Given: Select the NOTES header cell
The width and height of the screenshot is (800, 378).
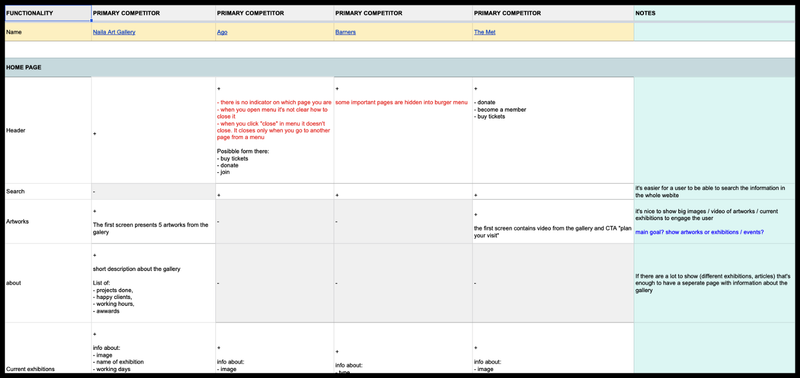Looking at the screenshot, I should click(x=714, y=13).
